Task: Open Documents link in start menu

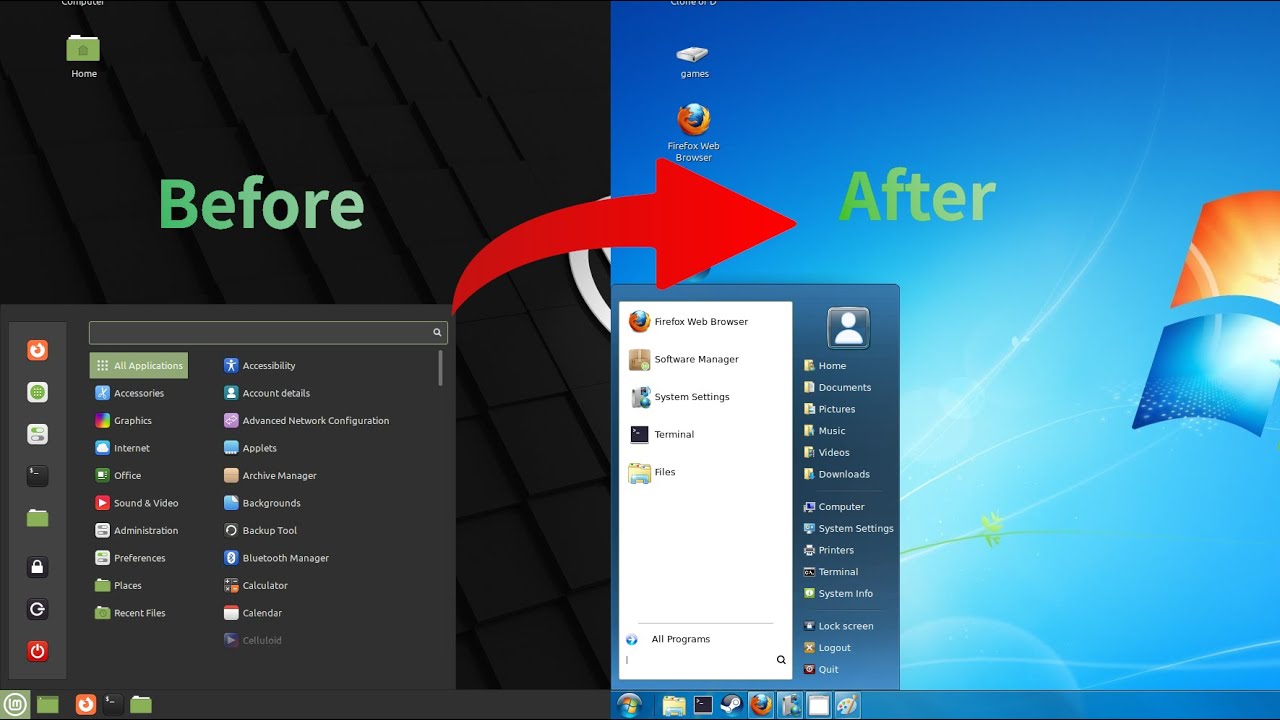Action: (837, 387)
